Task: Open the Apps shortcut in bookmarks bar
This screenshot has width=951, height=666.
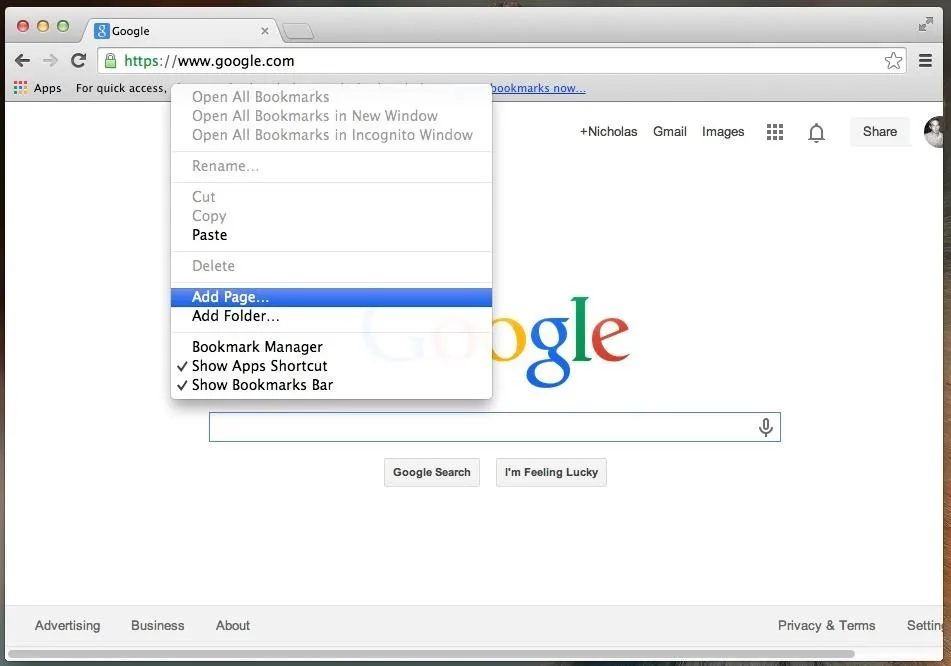Action: click(38, 88)
